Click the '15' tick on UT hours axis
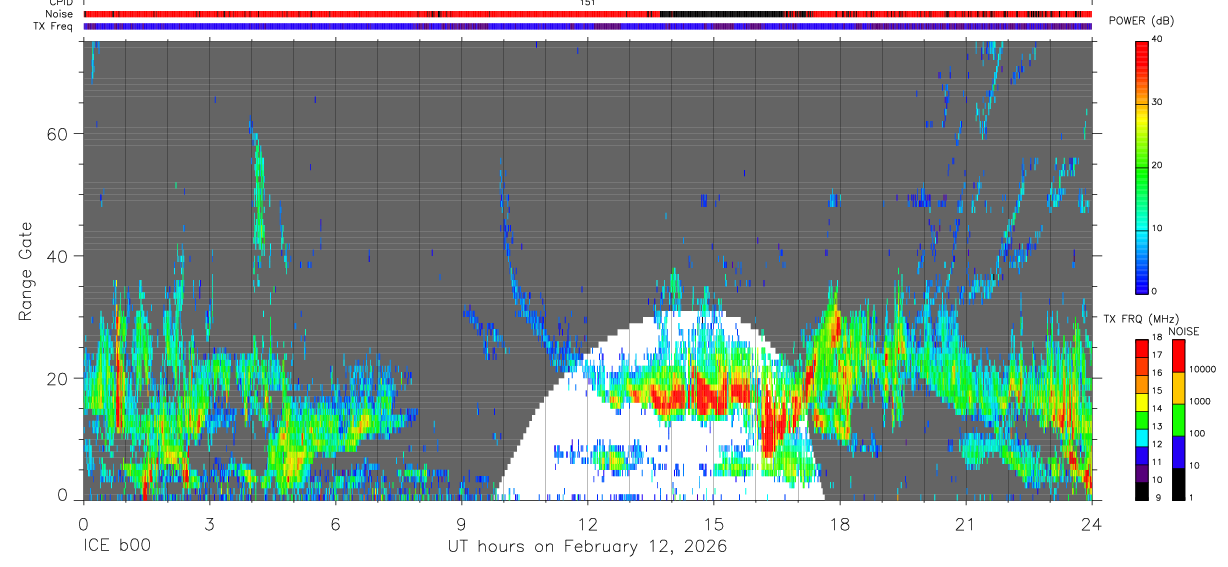 (x=714, y=524)
